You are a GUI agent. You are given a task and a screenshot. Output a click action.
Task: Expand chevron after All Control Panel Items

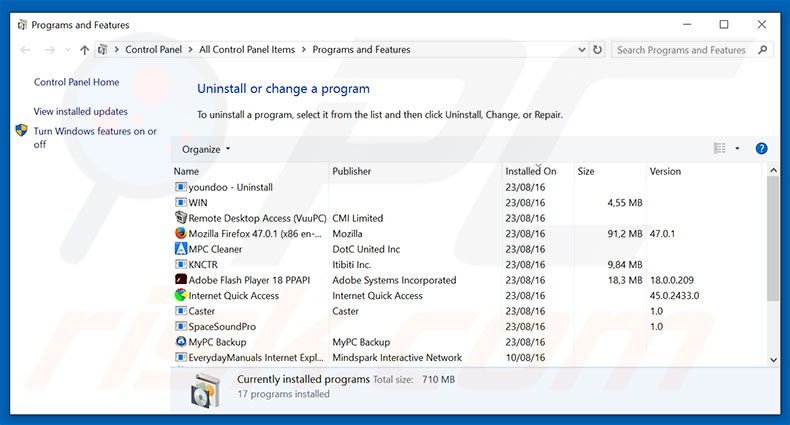pyautogui.click(x=304, y=49)
